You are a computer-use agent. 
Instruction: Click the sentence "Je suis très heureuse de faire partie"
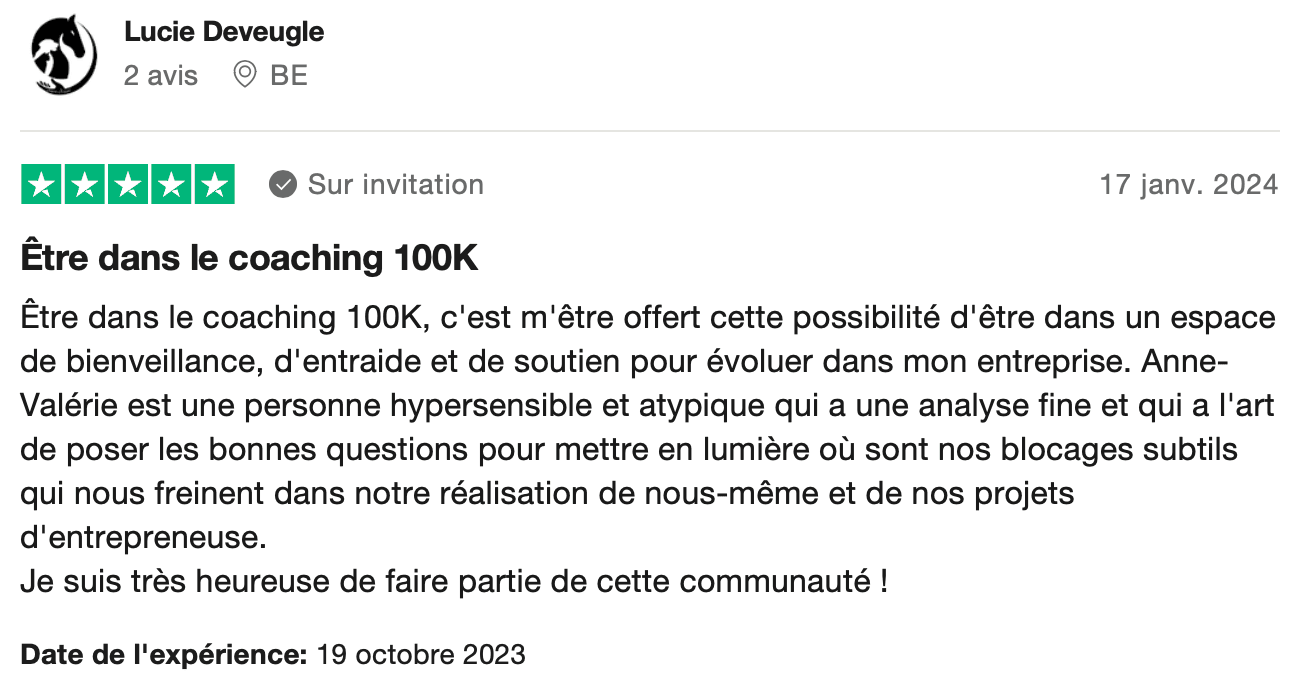tap(454, 581)
